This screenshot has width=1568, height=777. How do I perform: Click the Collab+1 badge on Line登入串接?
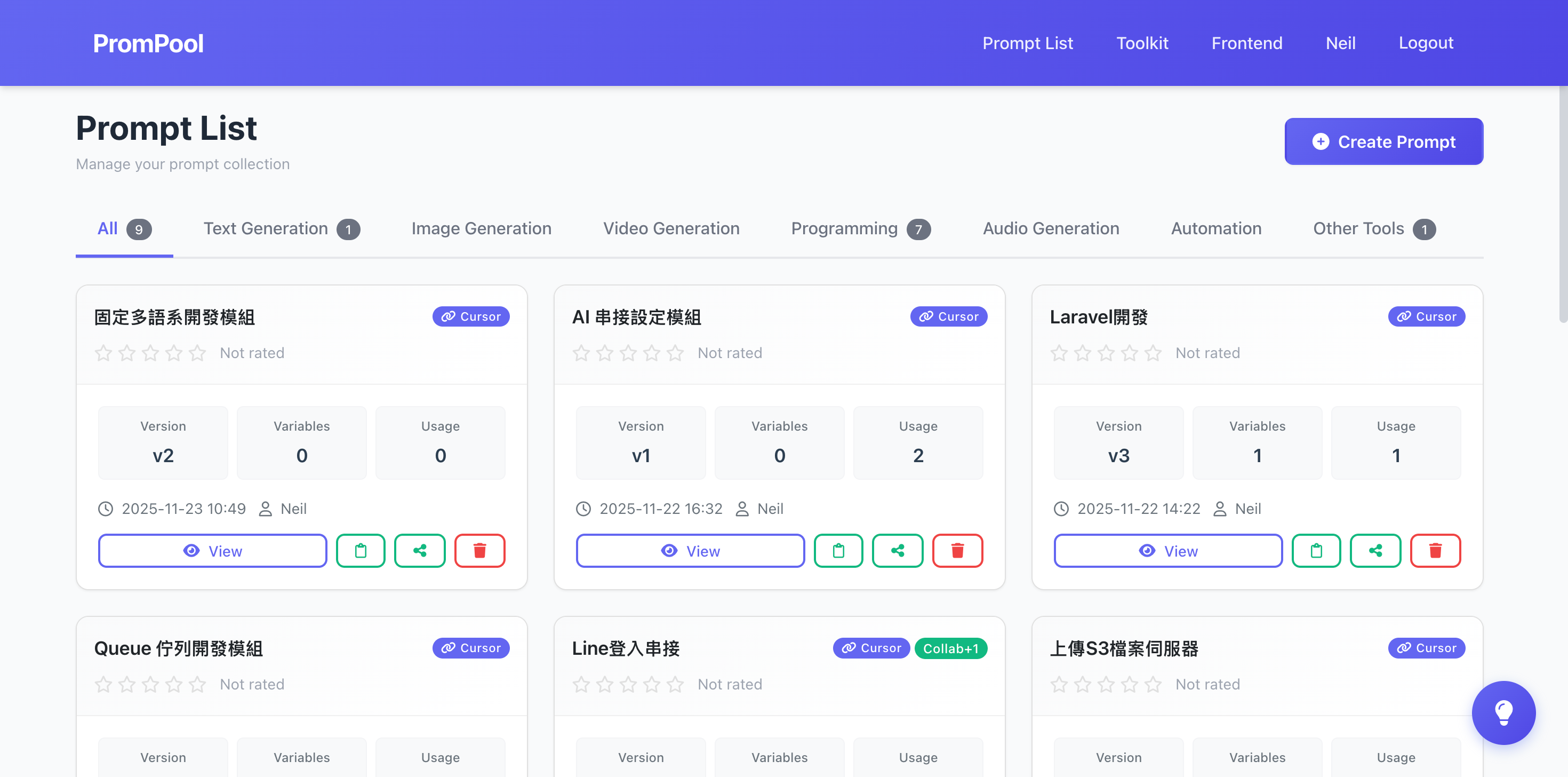click(x=951, y=648)
